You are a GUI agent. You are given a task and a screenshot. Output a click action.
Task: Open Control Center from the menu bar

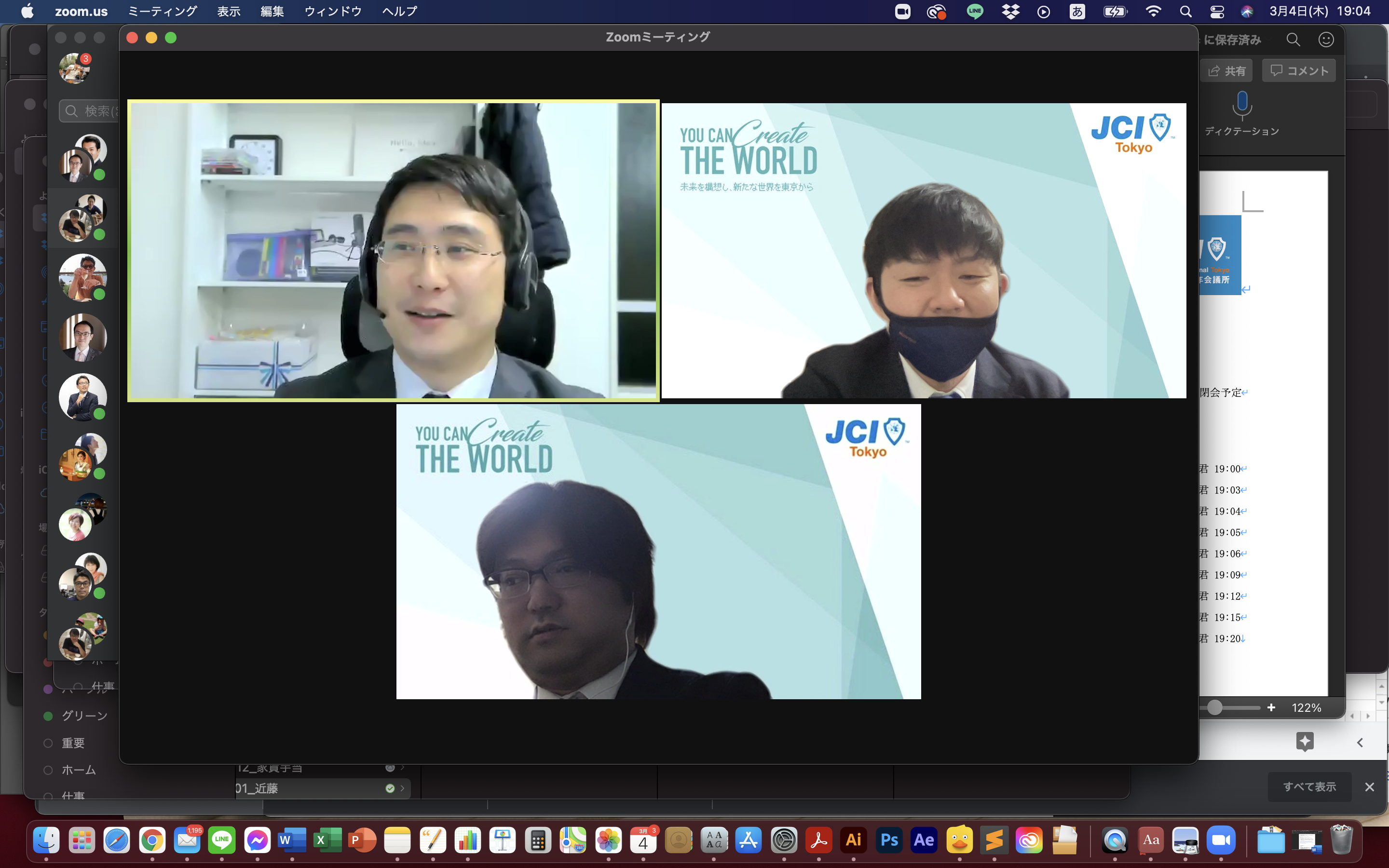point(1217,12)
